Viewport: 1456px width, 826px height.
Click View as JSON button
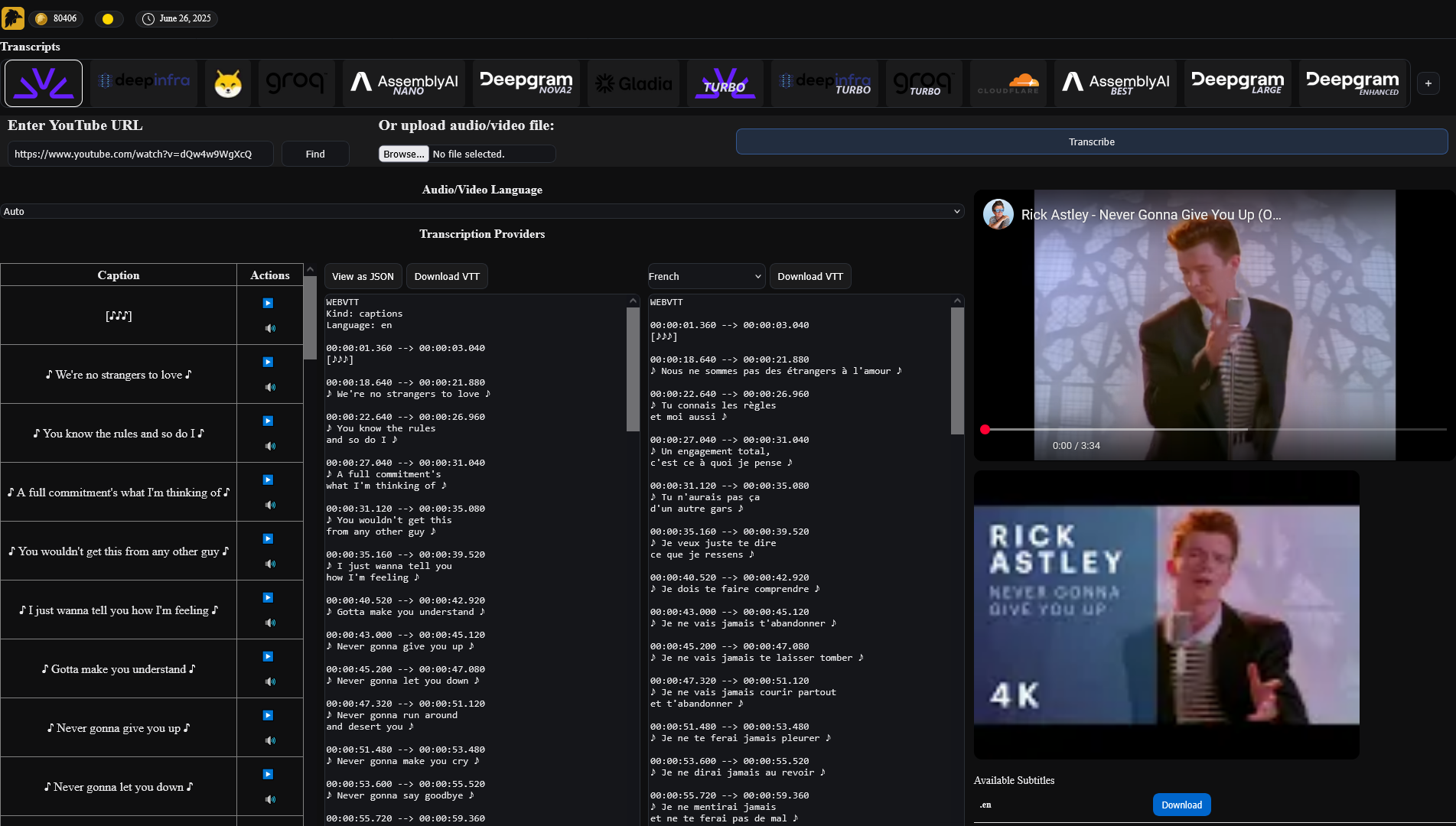[363, 276]
